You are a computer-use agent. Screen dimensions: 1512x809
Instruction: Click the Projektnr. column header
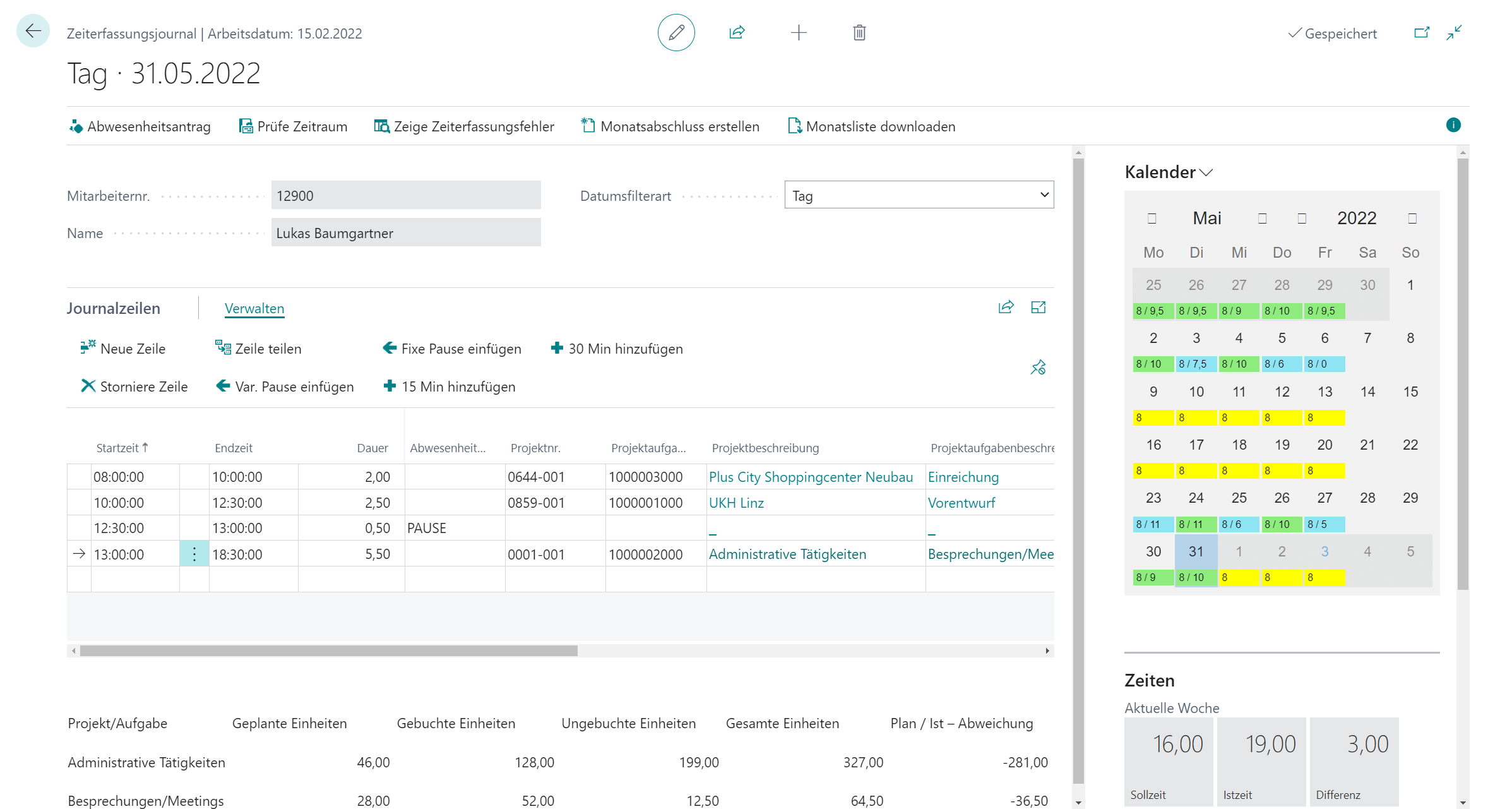(x=535, y=448)
